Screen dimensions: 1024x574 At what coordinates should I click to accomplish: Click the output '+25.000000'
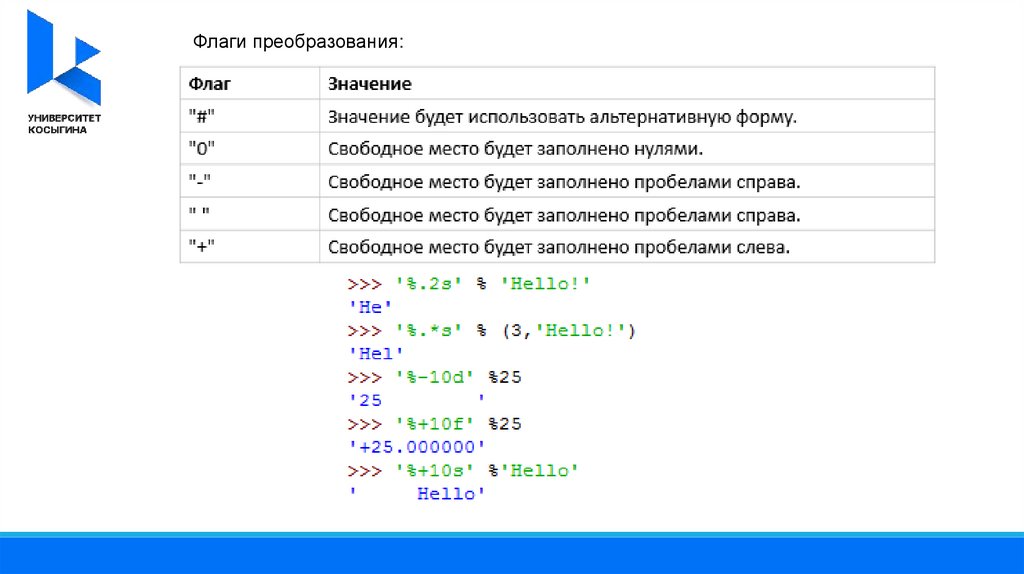(x=416, y=447)
